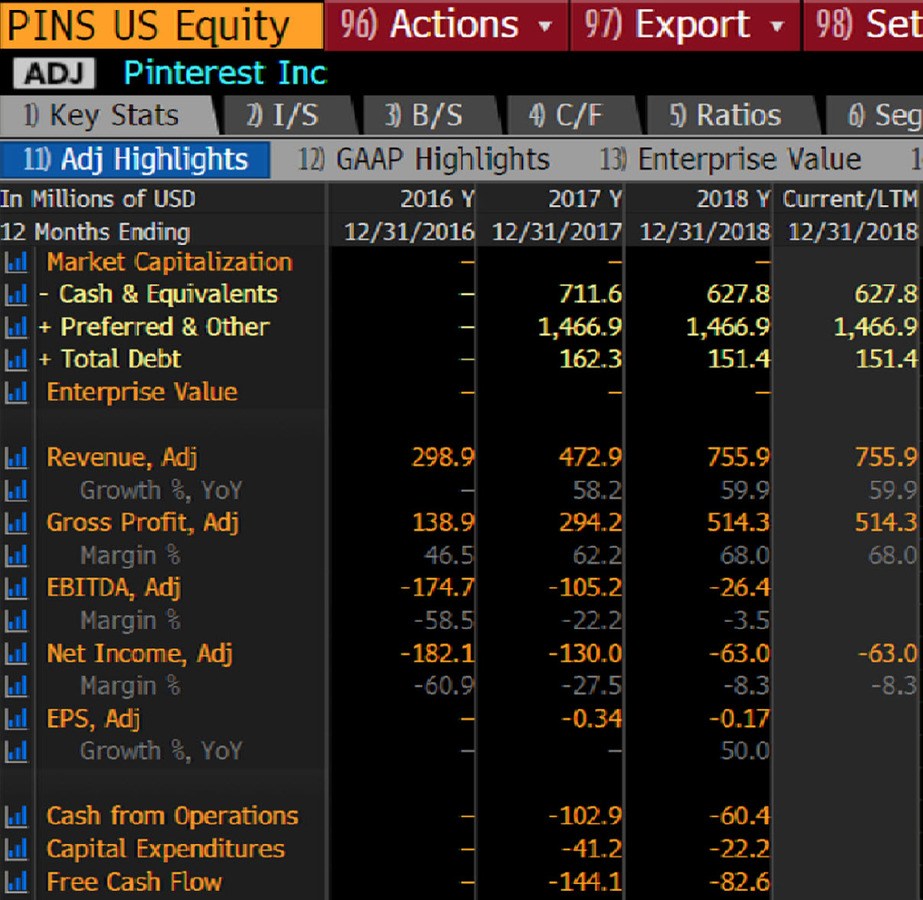The width and height of the screenshot is (923, 900).
Task: Click the Market Capitalization row label
Action: [170, 262]
